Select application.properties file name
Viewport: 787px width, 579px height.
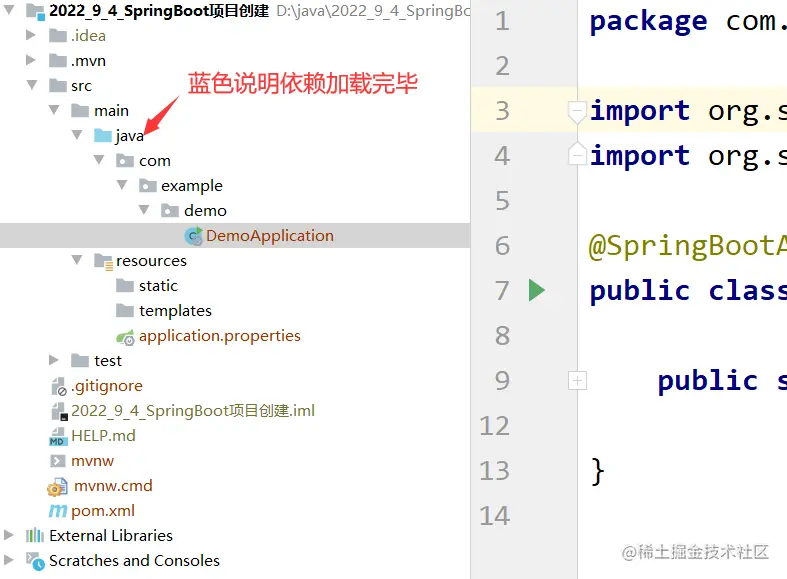click(x=220, y=336)
